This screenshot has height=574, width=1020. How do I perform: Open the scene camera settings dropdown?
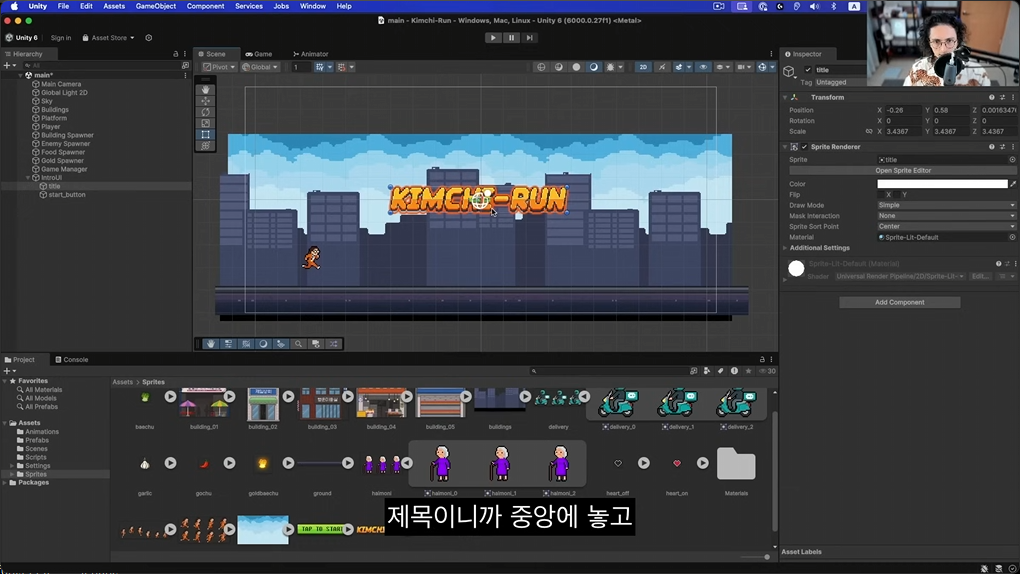744,67
